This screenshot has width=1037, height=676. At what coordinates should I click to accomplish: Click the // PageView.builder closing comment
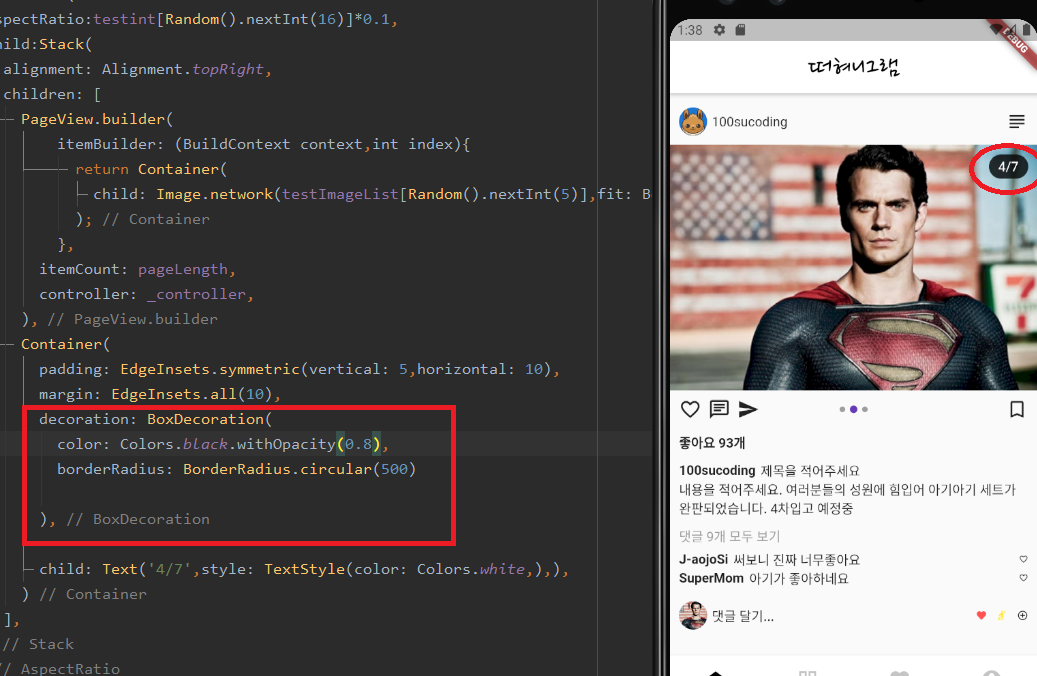[x=132, y=319]
